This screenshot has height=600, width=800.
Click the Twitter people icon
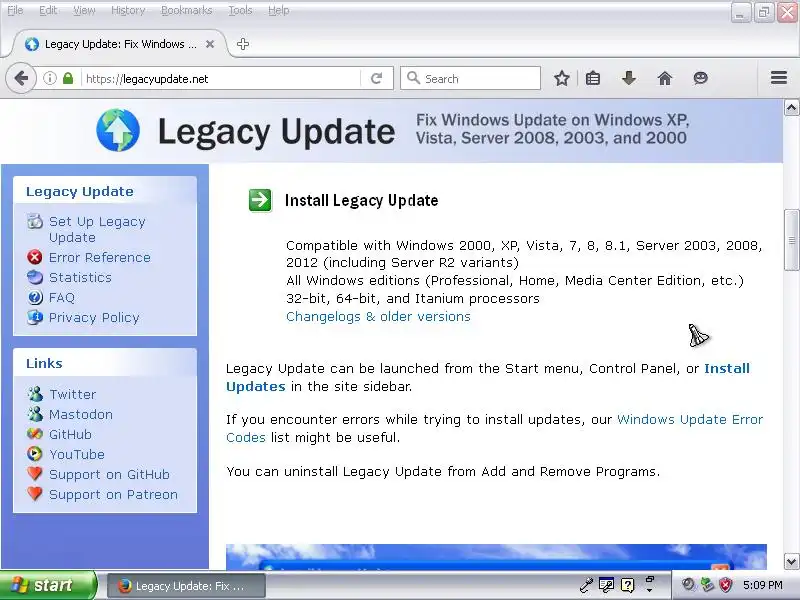tap(35, 394)
